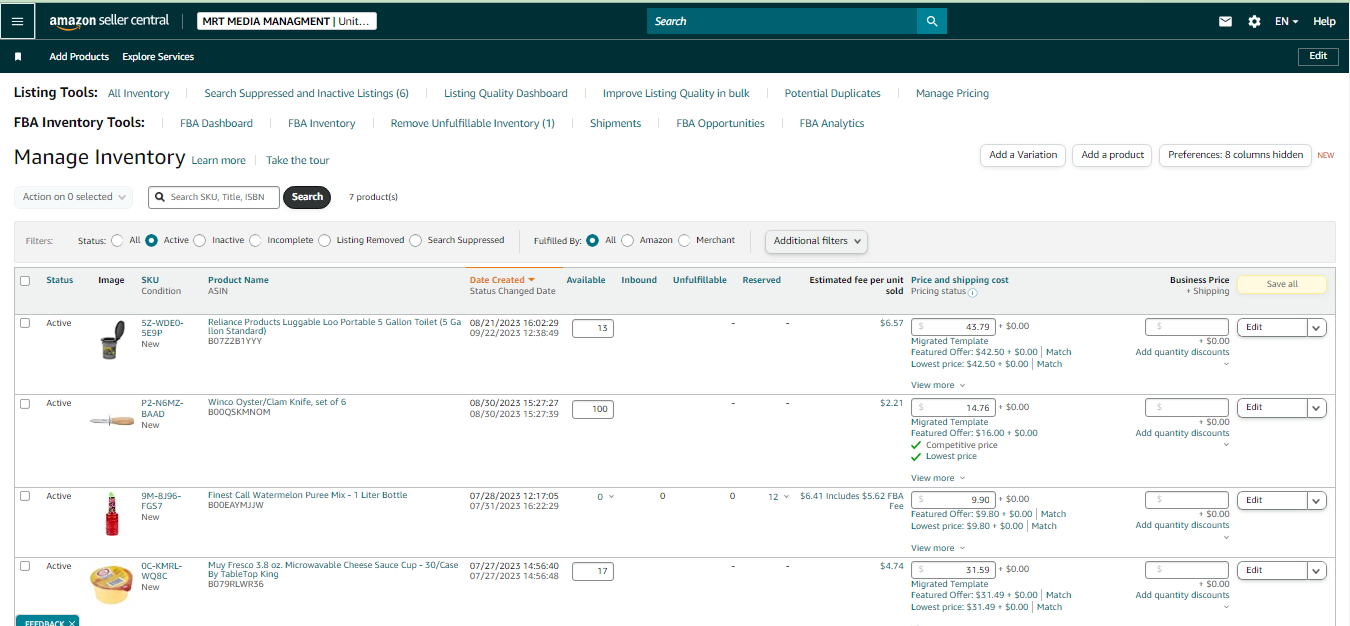Open the Listing Quality Dashboard

point(505,93)
